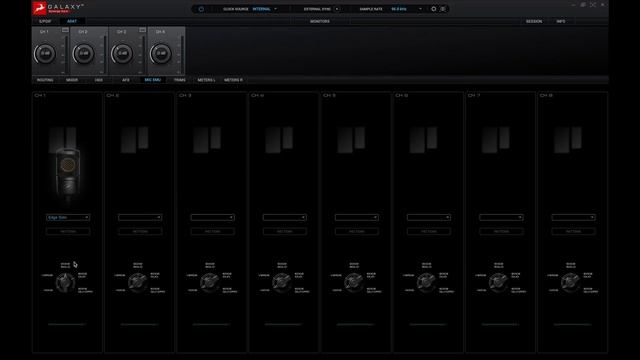The height and width of the screenshot is (360, 640).
Task: Click the polar pattern knob in CH 5 strip
Action: pyautogui.click(x=354, y=282)
